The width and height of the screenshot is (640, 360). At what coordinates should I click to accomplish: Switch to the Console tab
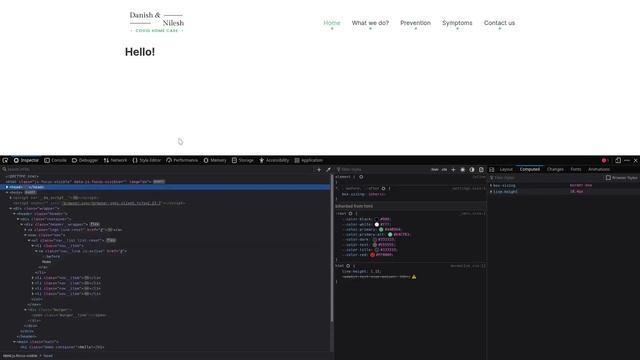pyautogui.click(x=56, y=160)
